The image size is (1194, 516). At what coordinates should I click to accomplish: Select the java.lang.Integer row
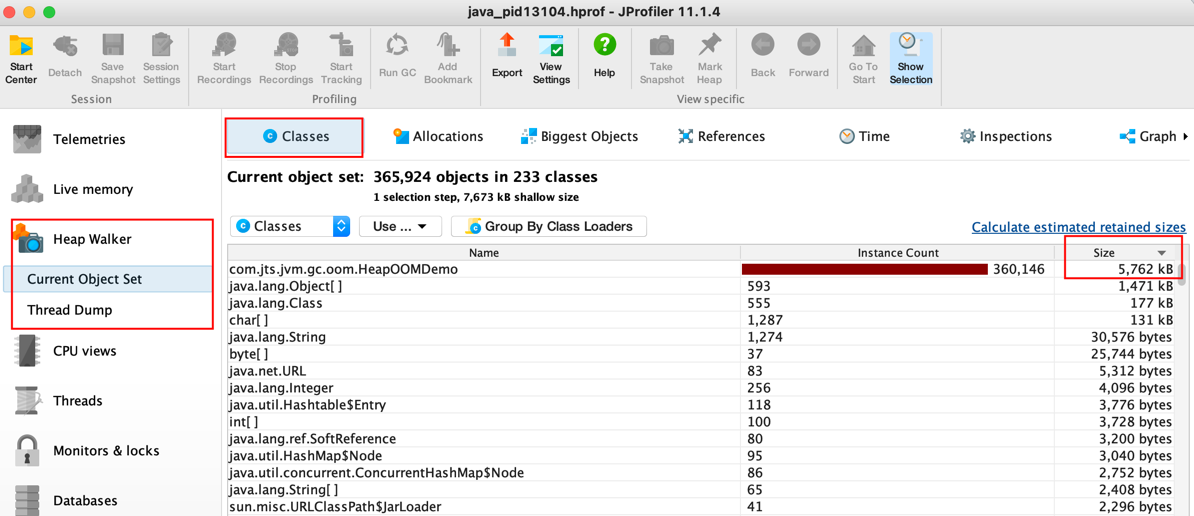(702, 387)
